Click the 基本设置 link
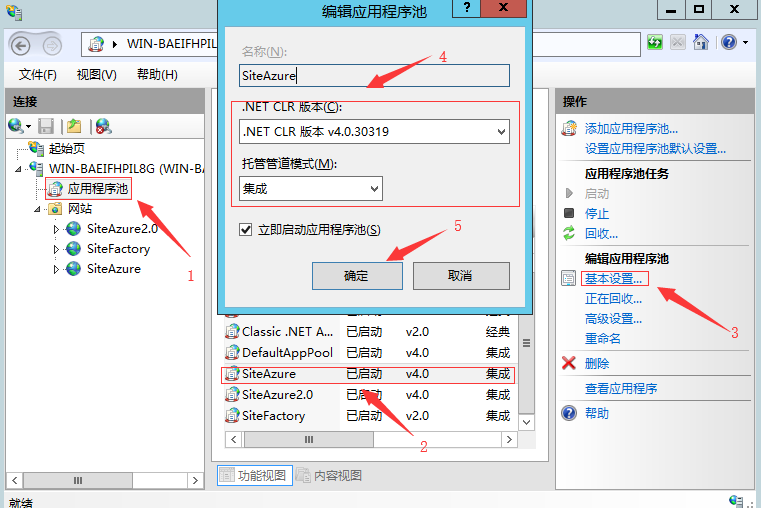Screen dimensions: 761x508 click(x=613, y=279)
